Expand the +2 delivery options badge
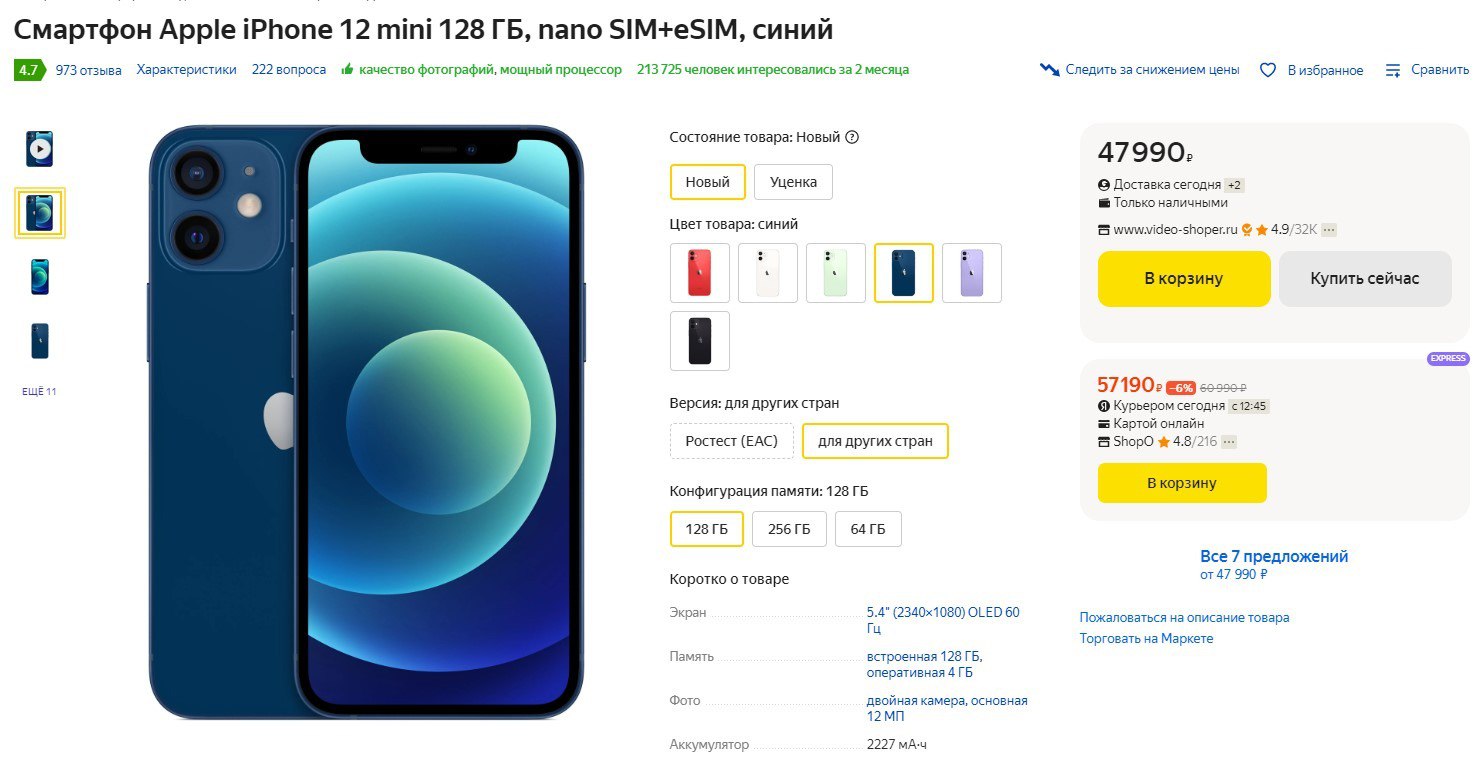1477x757 pixels. coord(1234,185)
